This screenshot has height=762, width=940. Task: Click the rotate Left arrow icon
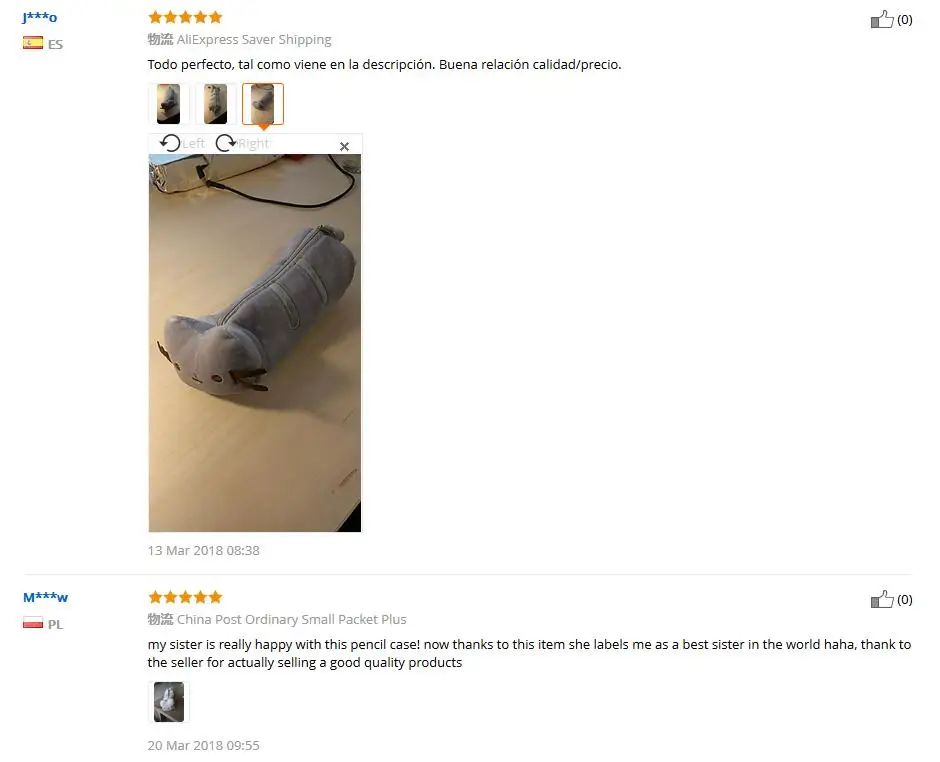170,143
